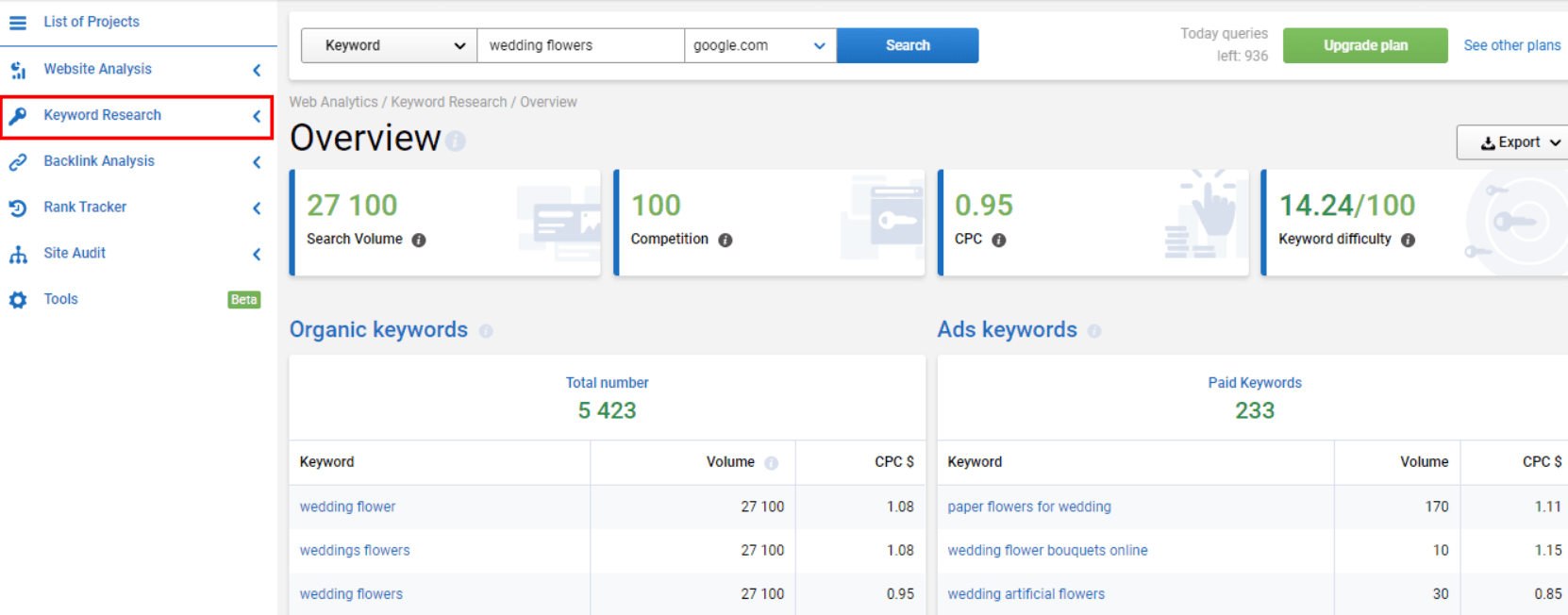The height and width of the screenshot is (615, 1568).
Task: Click the blue Search button
Action: (908, 45)
